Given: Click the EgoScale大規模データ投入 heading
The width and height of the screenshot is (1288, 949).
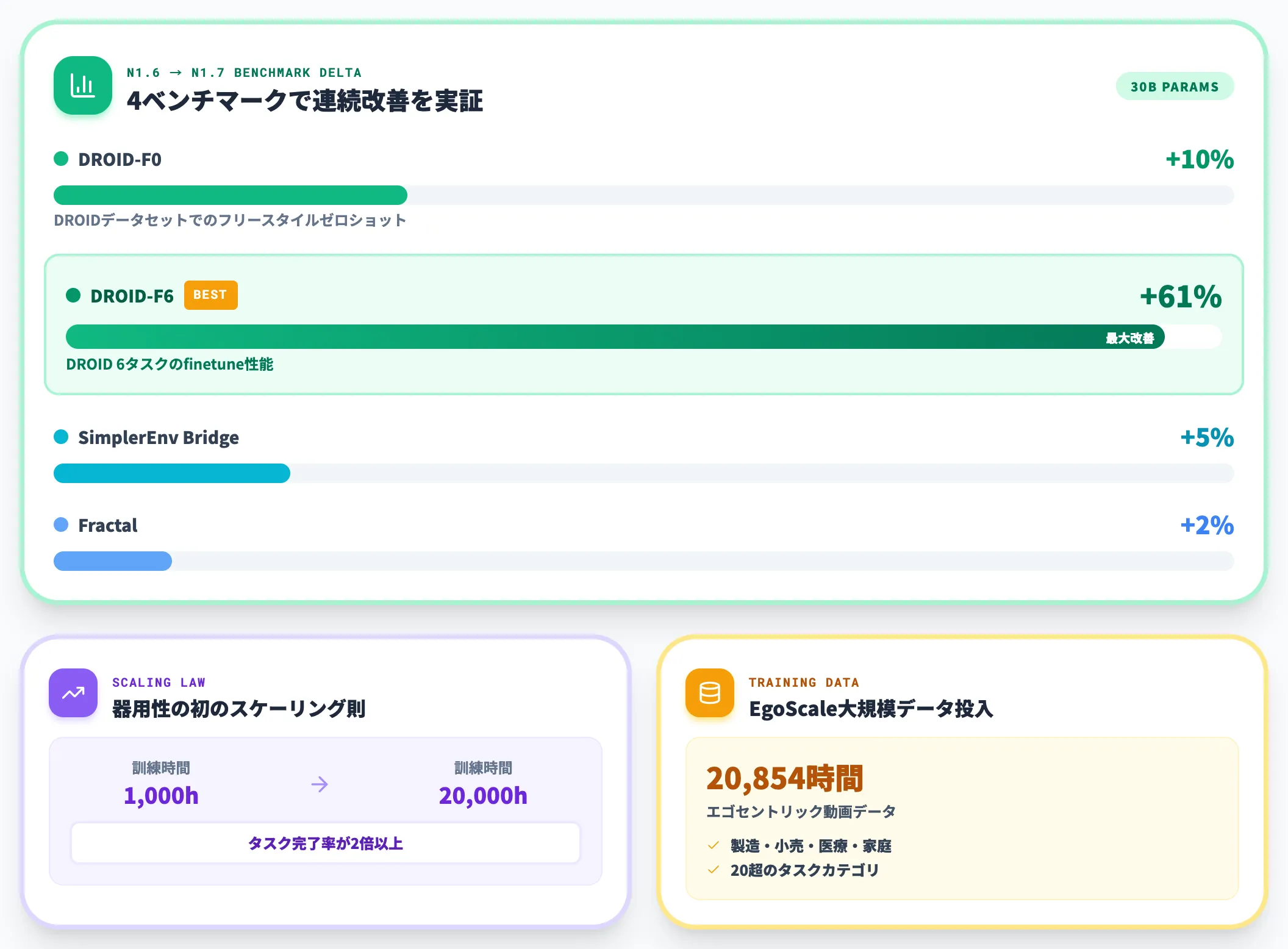Looking at the screenshot, I should point(871,709).
